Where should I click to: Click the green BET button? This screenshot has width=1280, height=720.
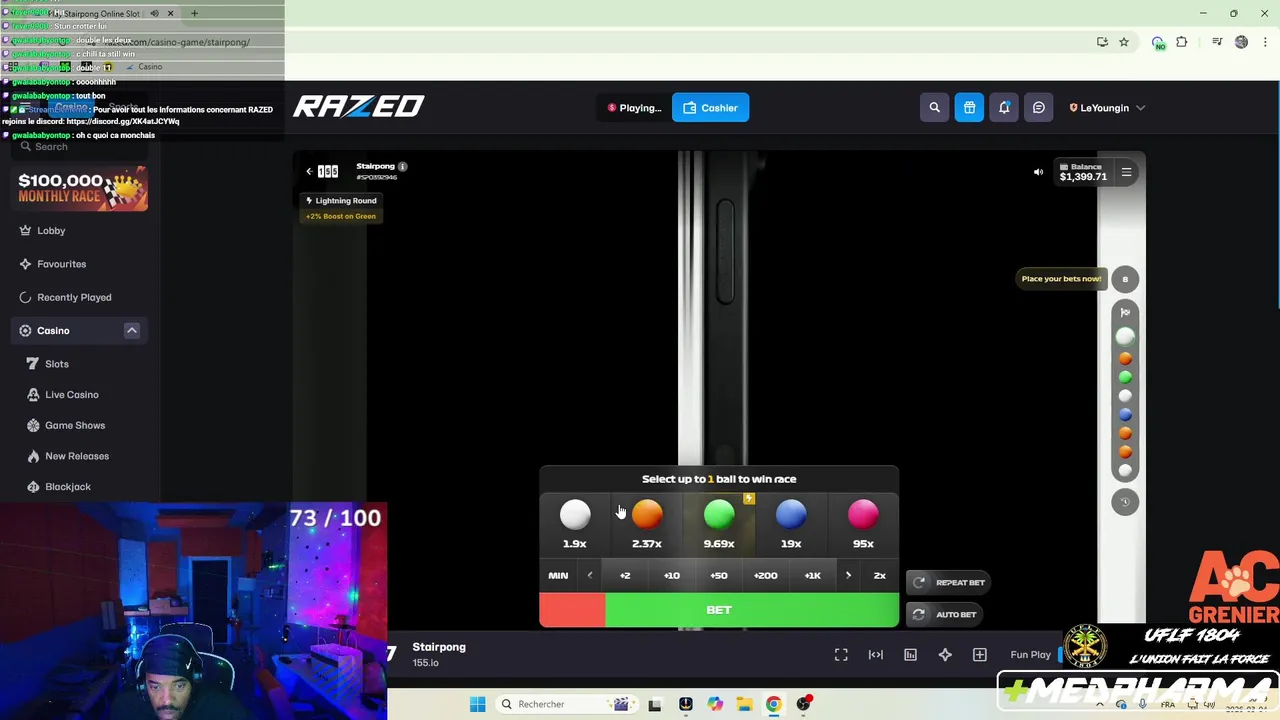click(719, 610)
